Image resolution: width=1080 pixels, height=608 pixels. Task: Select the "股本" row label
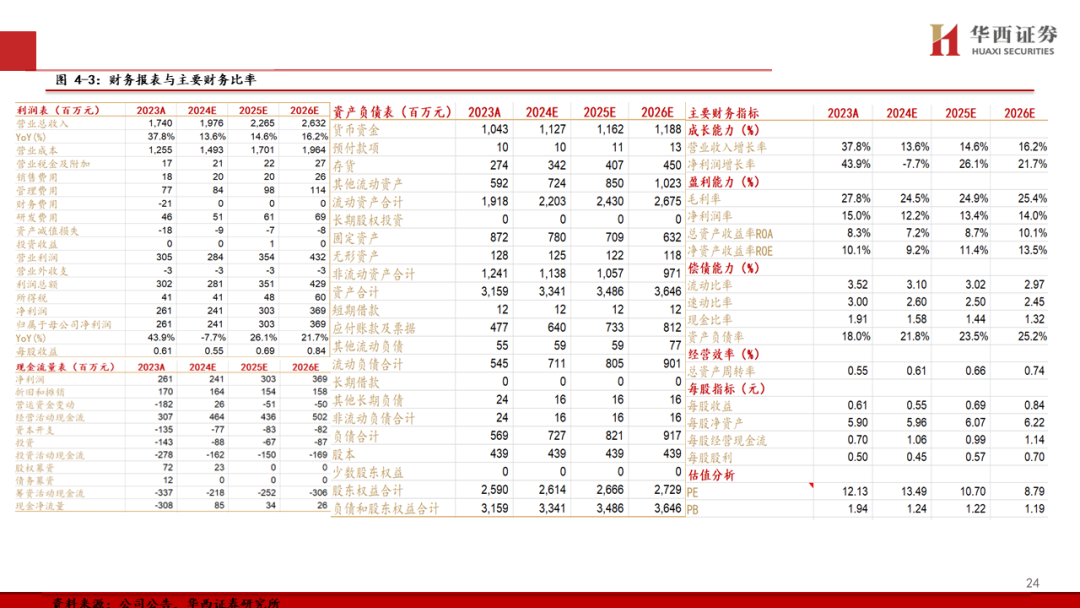344,454
